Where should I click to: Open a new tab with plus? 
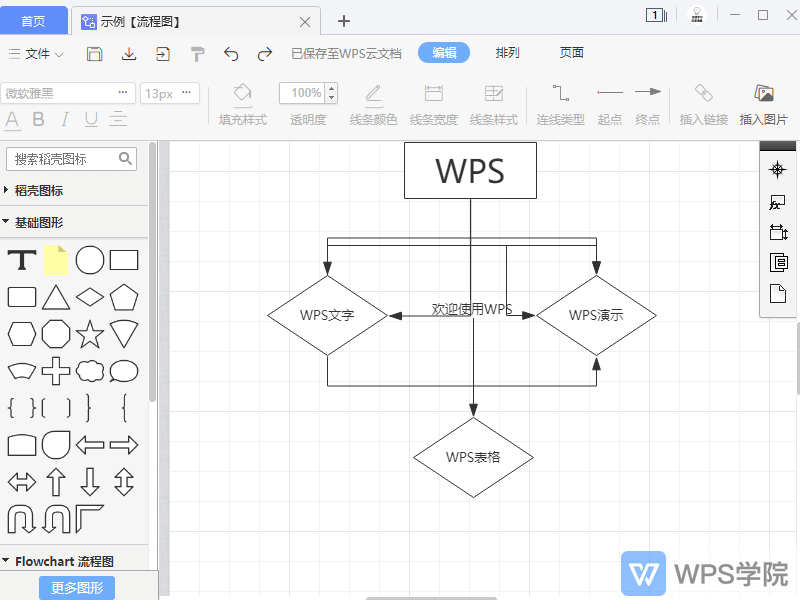point(344,21)
